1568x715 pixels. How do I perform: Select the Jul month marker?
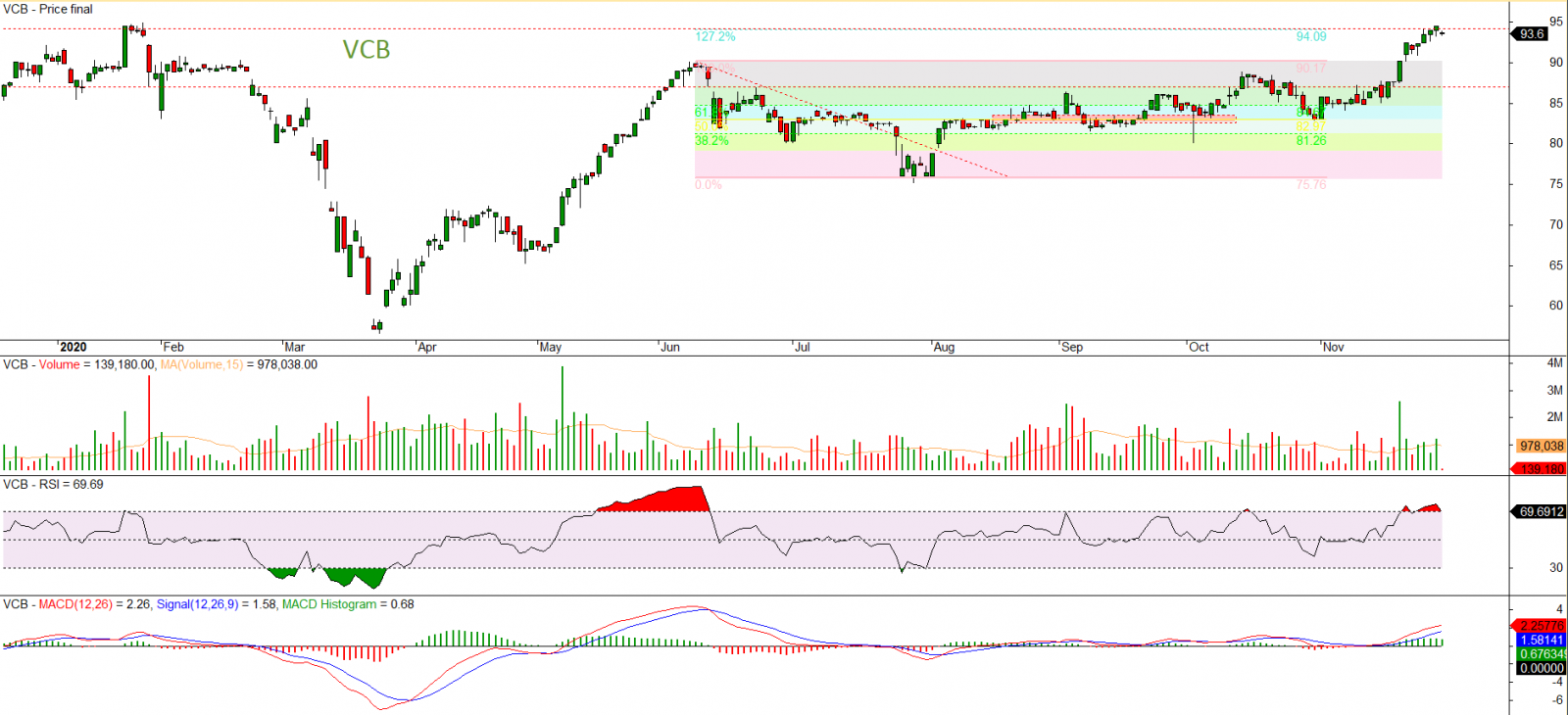(x=803, y=347)
